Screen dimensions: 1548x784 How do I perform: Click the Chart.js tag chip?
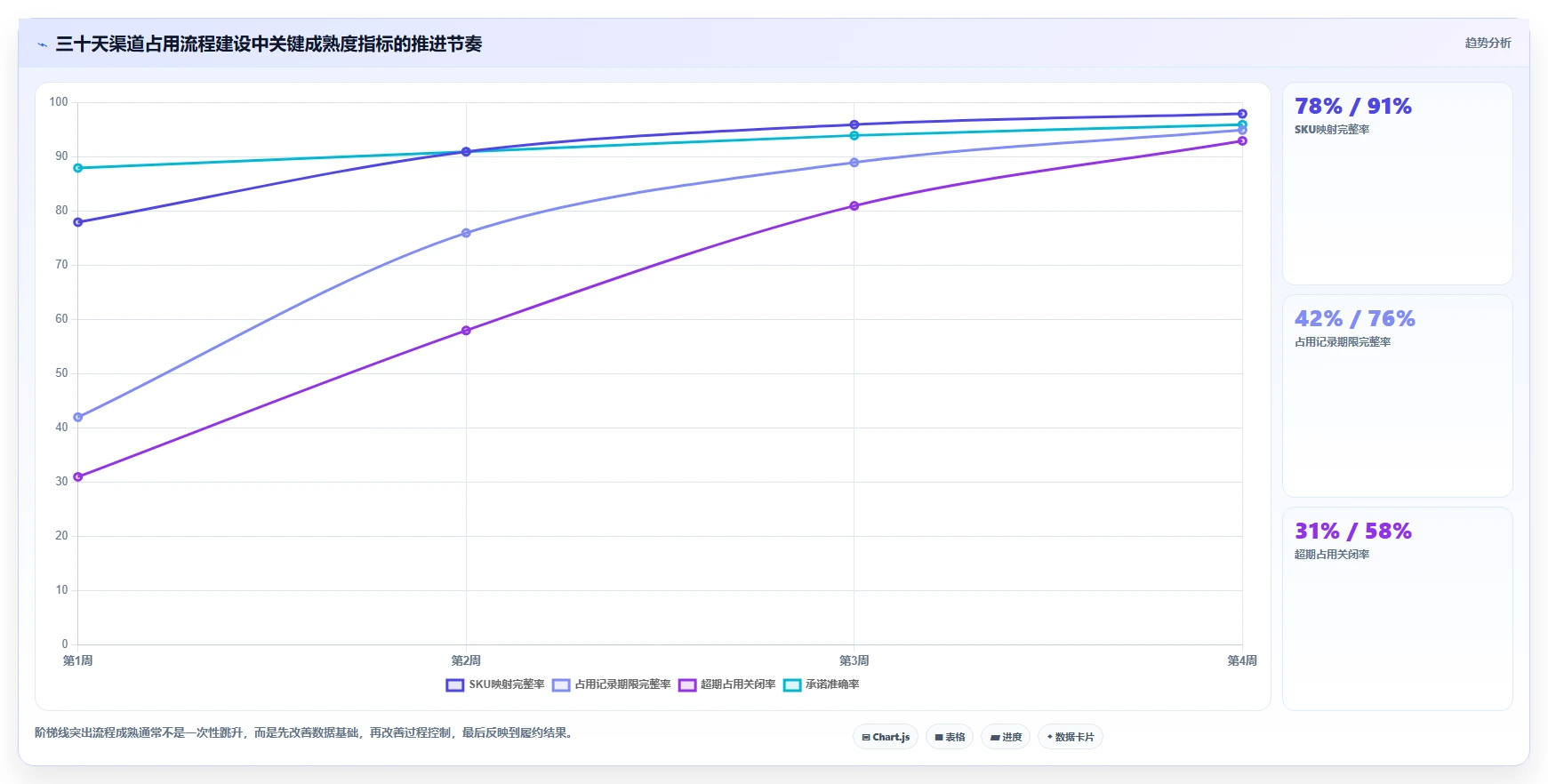coord(886,737)
